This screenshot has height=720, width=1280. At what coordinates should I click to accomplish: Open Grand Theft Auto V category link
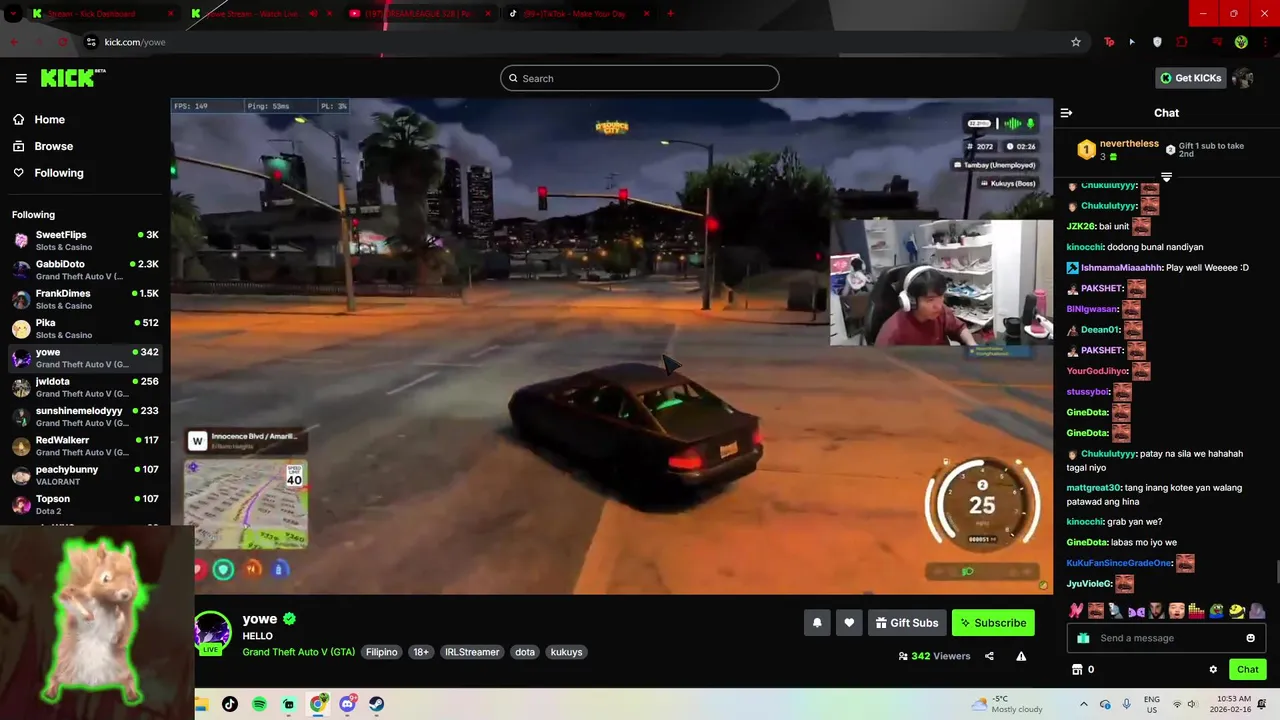[298, 652]
